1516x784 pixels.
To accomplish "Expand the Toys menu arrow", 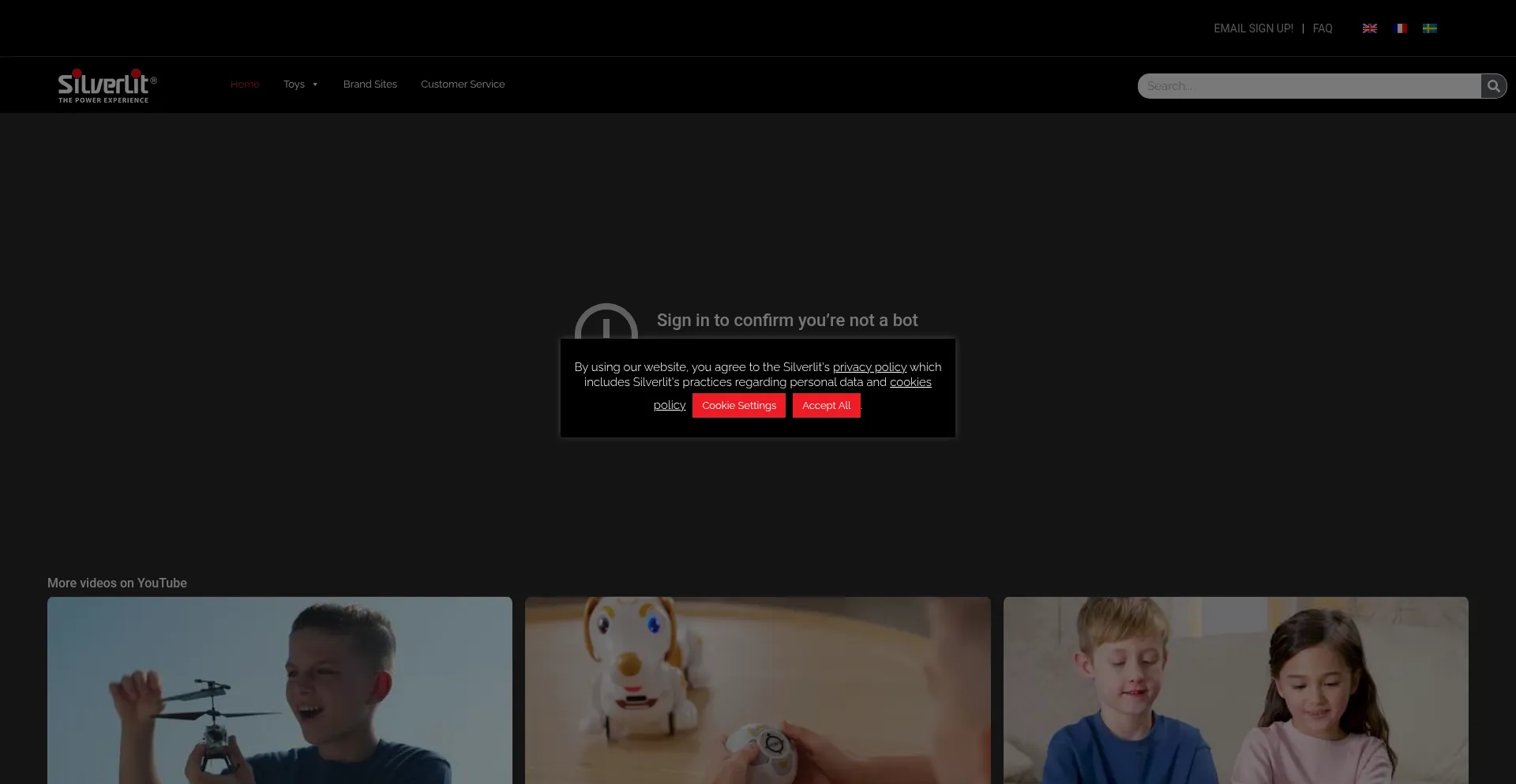I will [315, 84].
